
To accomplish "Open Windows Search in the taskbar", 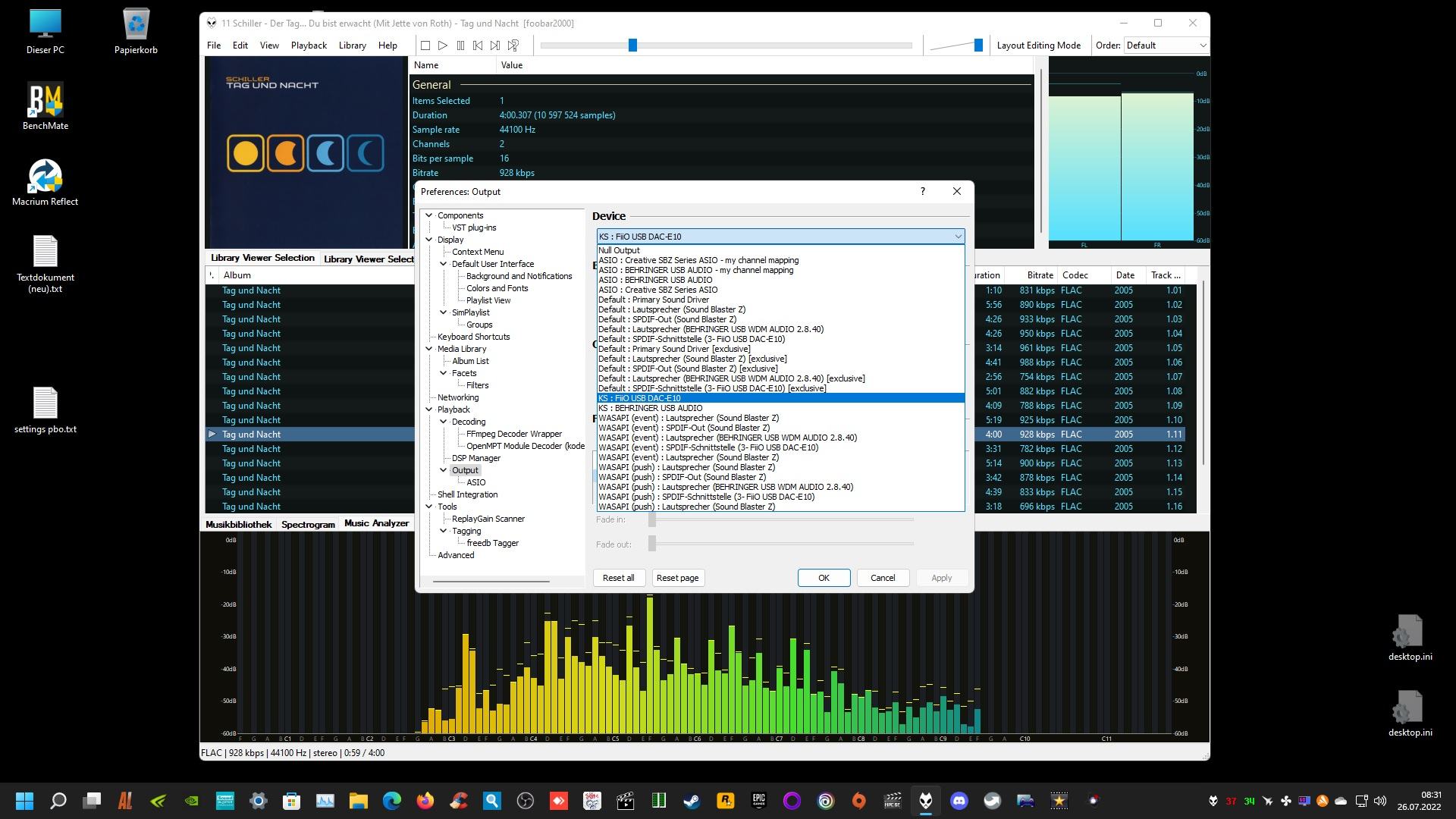I will pos(58,800).
